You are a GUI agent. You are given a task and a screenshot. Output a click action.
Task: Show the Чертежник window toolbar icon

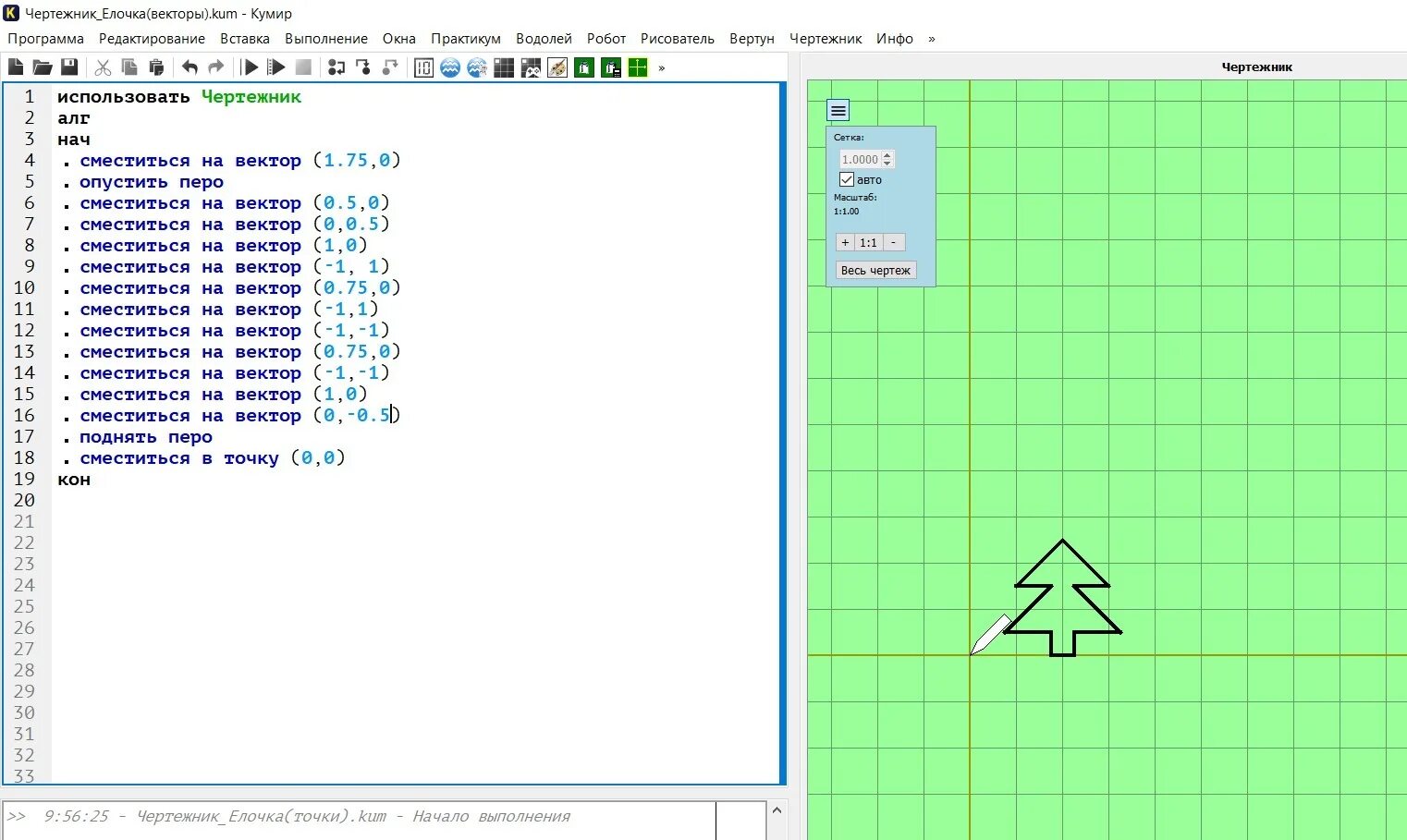(x=638, y=67)
